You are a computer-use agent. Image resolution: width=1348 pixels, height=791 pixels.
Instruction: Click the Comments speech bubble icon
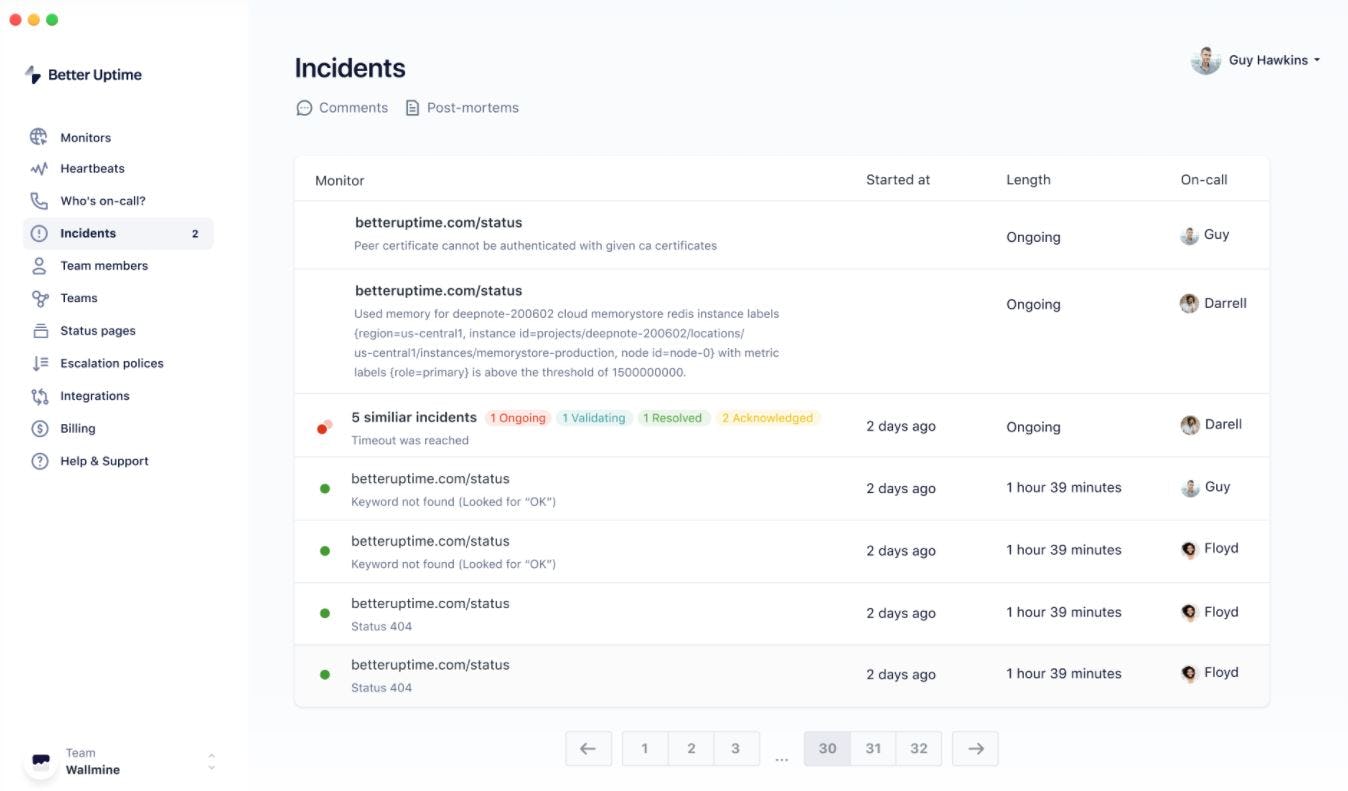(304, 107)
